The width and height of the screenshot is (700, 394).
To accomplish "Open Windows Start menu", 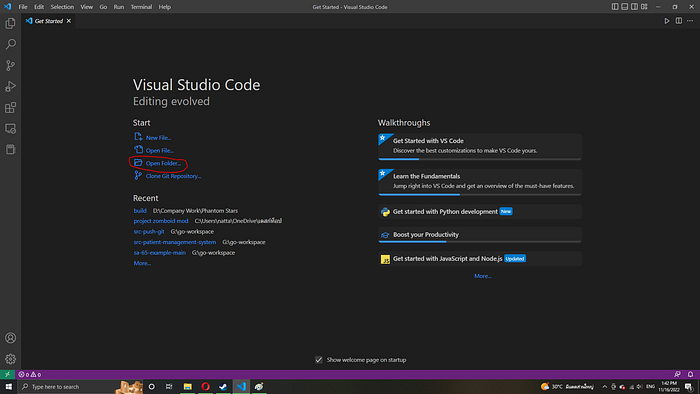I will (x=8, y=386).
